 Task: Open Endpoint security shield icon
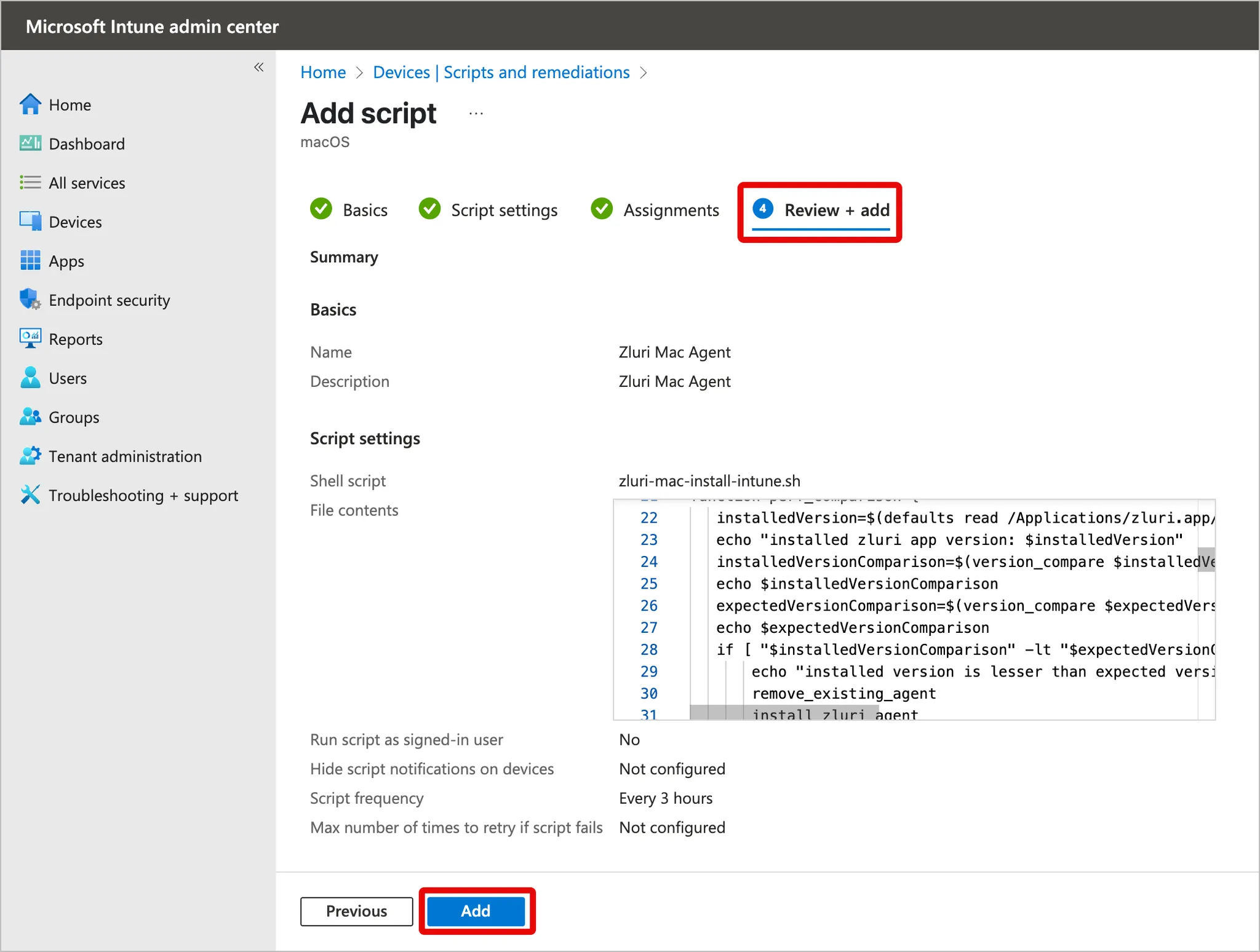pos(30,299)
